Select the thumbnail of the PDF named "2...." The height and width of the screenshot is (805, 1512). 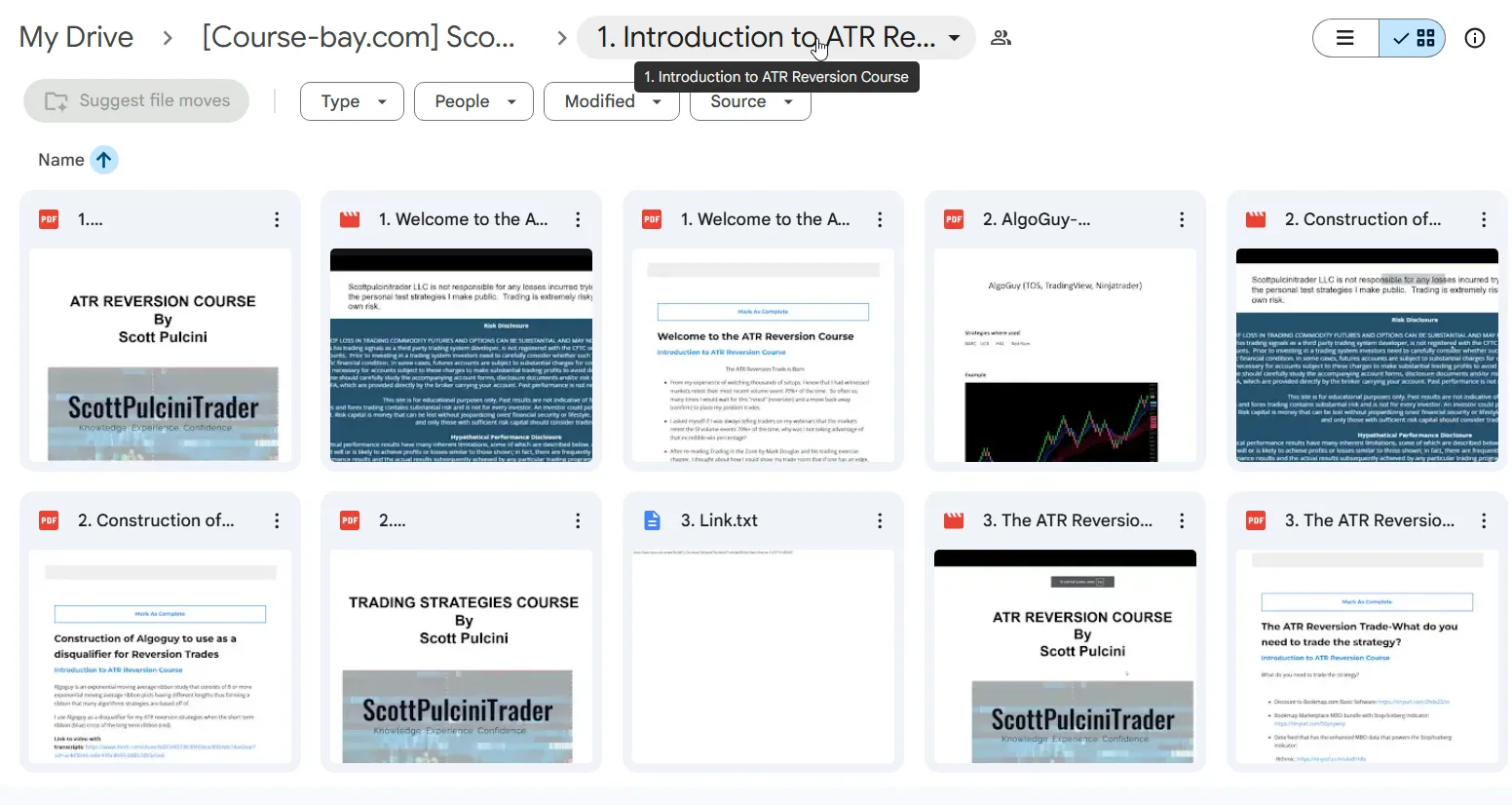point(462,656)
